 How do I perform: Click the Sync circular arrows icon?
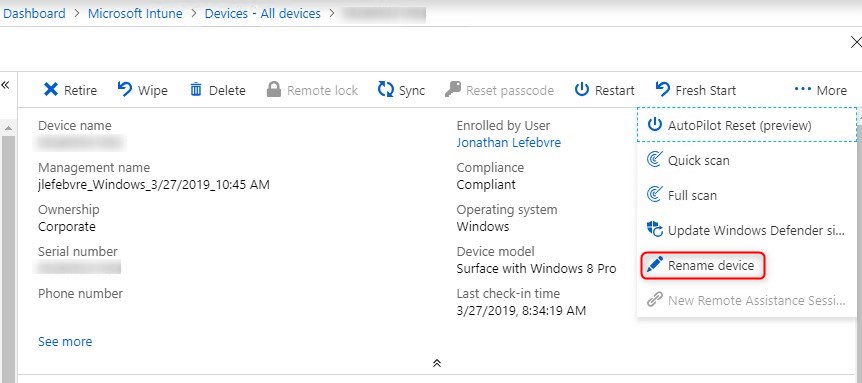(x=386, y=90)
